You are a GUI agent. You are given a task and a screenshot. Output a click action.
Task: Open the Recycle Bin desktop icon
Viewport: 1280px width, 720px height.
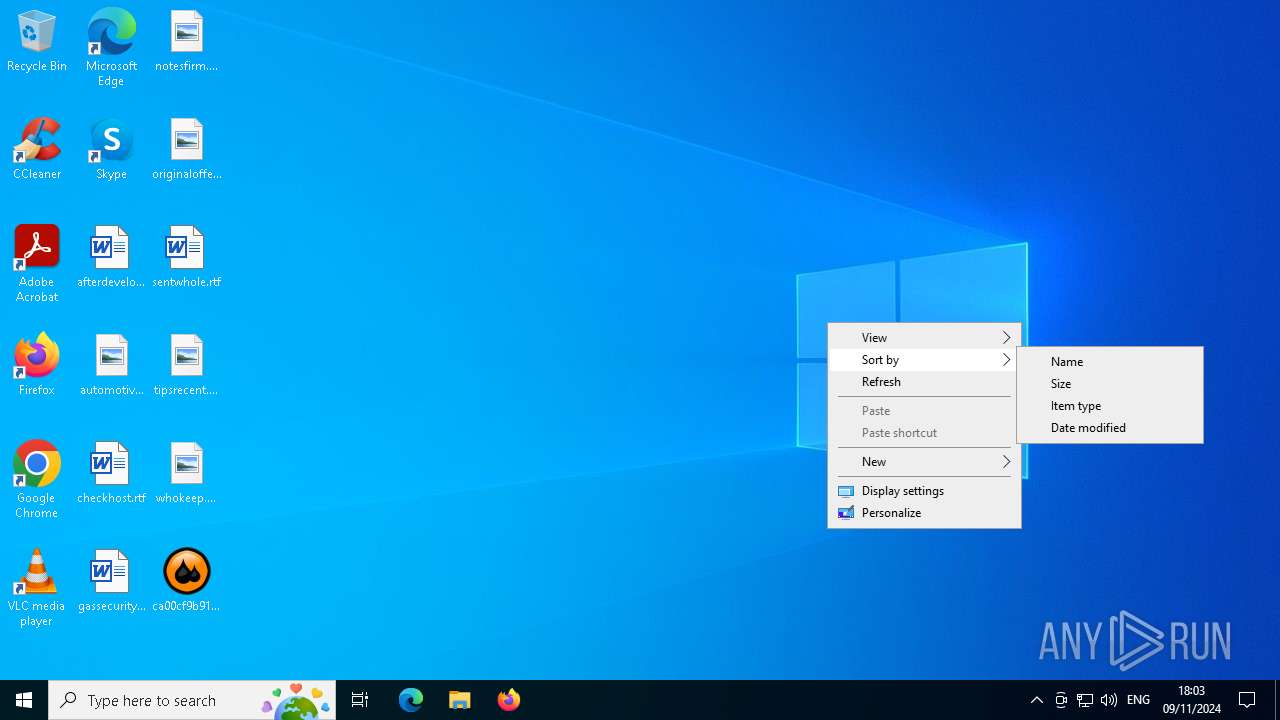coord(37,42)
